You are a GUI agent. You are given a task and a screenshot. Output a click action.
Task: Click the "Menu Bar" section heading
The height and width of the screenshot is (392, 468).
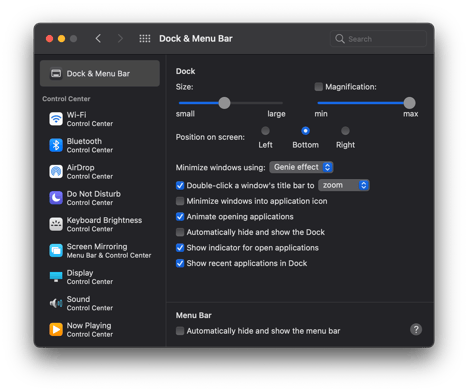click(x=194, y=315)
